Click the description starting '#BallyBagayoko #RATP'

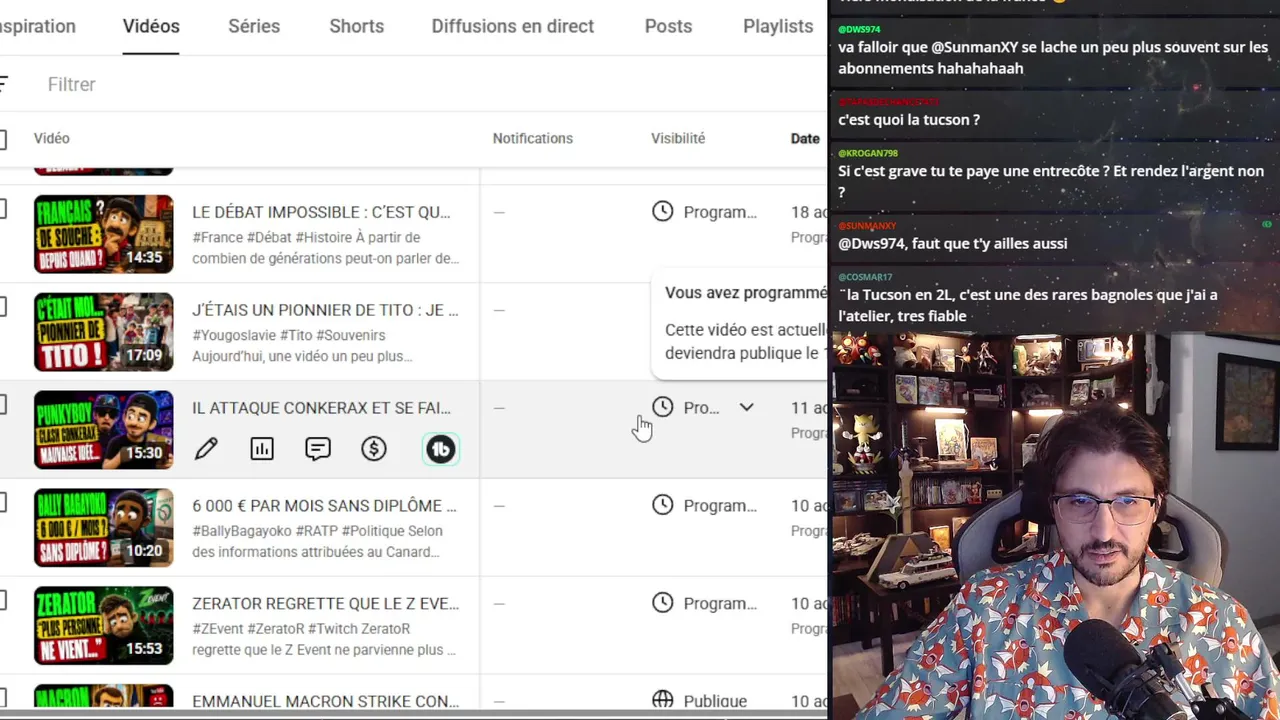[x=317, y=542]
